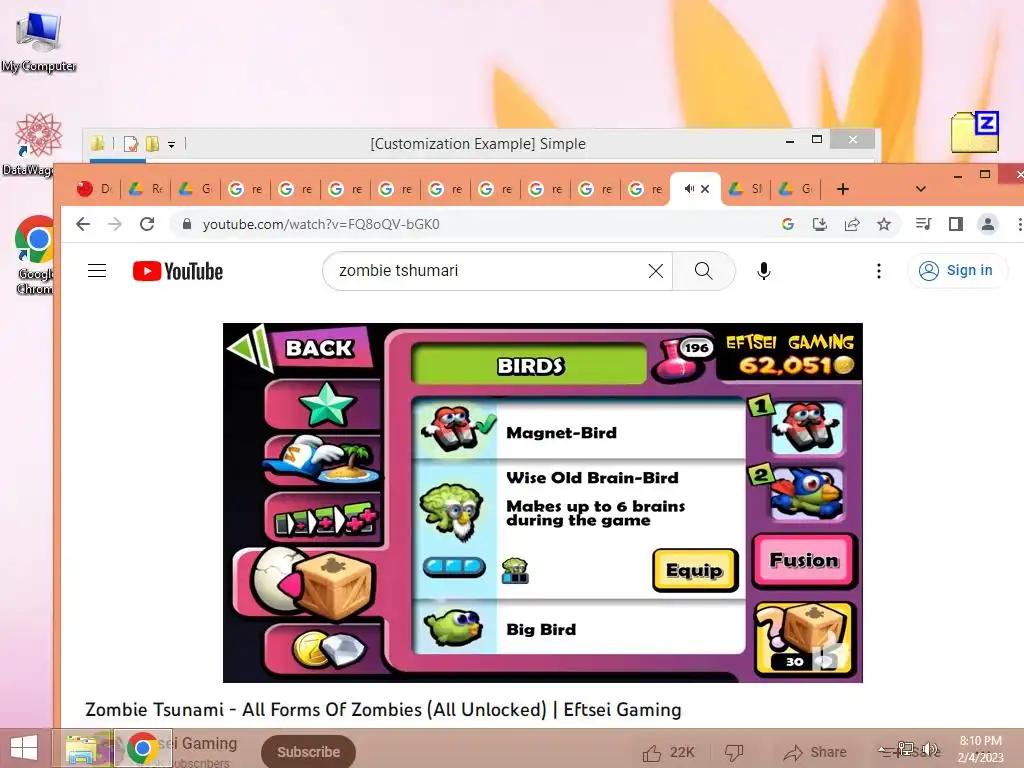Start voice search with the microphone
Screen dimensions: 1024x768
[763, 270]
